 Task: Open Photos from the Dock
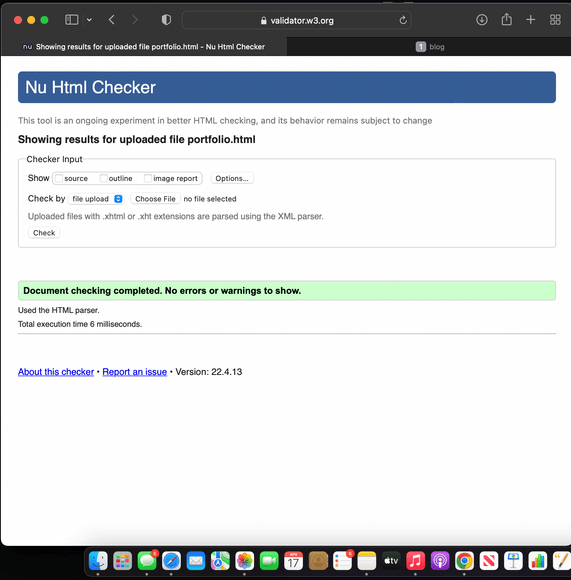pos(244,561)
